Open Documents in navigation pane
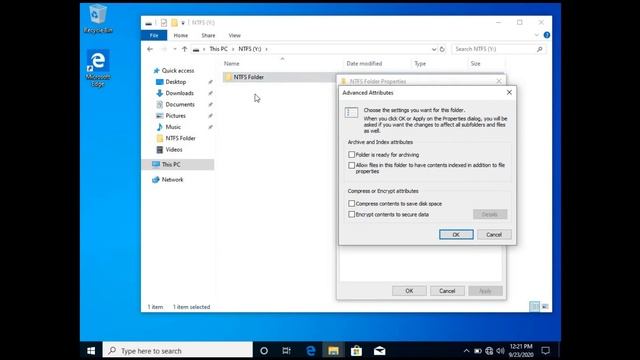The width and height of the screenshot is (640, 360). 180,104
